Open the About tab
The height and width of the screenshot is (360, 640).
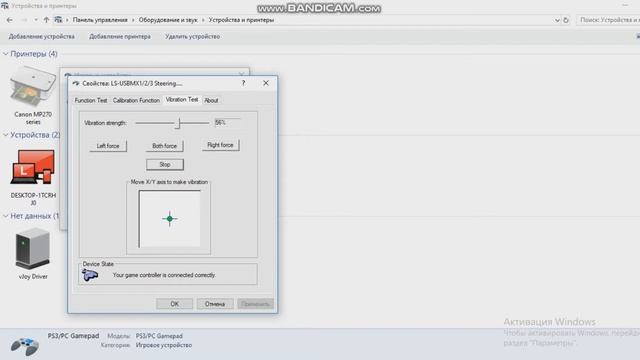pos(211,100)
